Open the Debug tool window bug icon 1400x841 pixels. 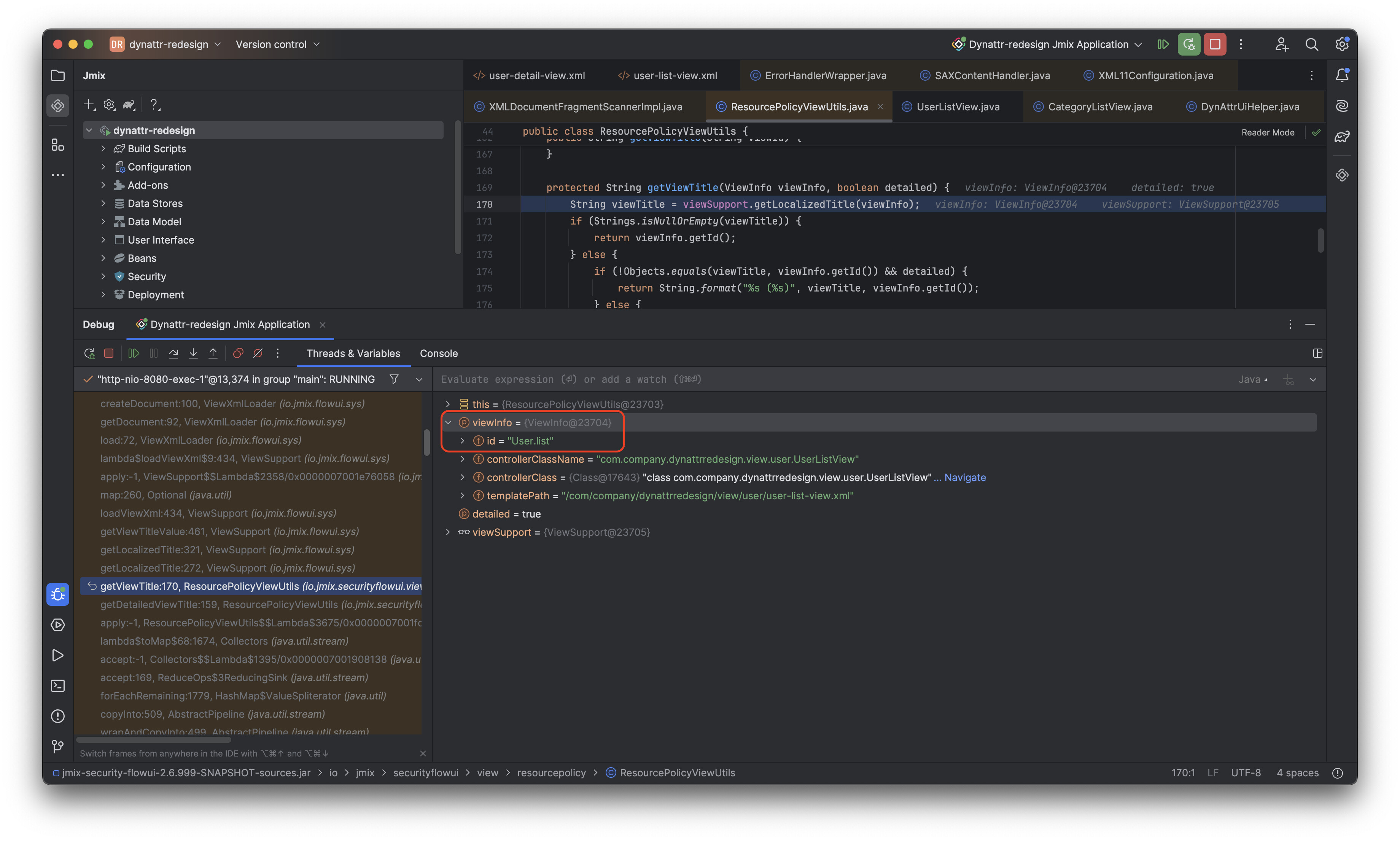[x=58, y=594]
